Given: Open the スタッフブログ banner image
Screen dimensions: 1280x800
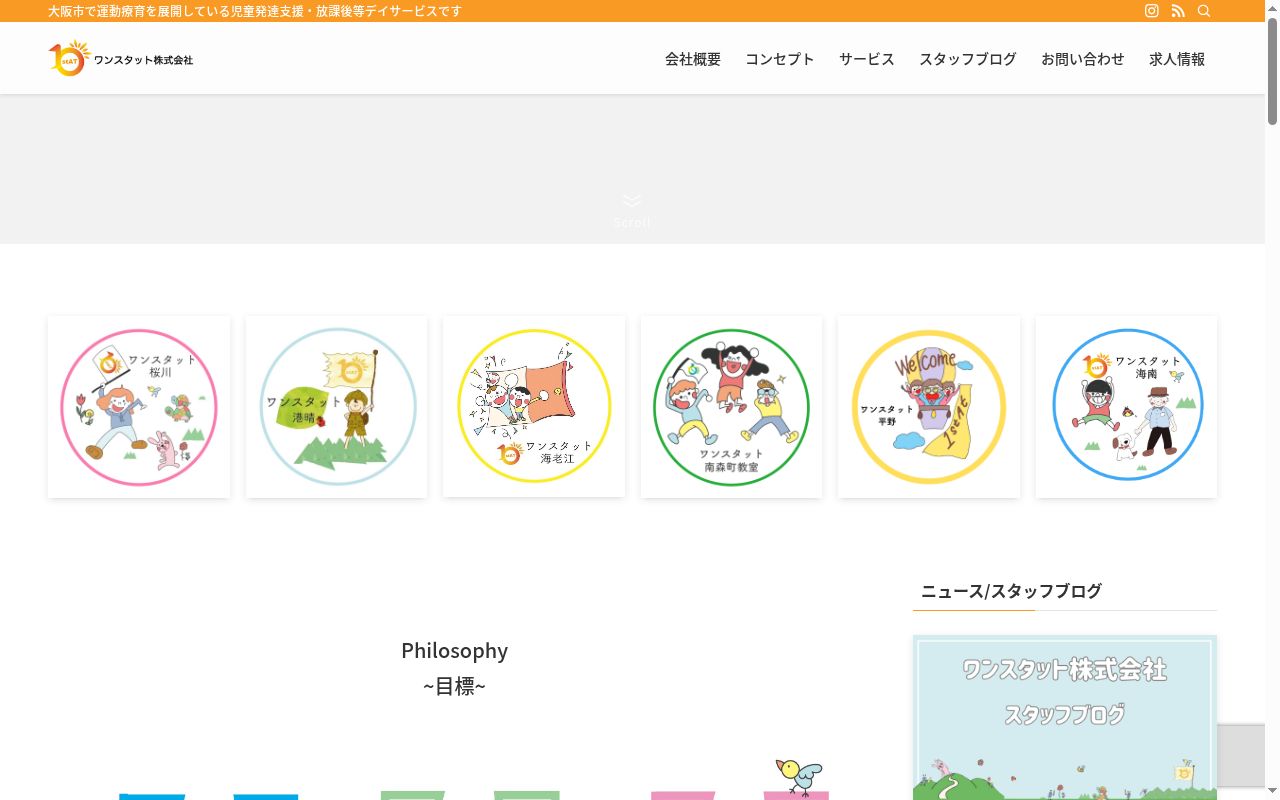Looking at the screenshot, I should pos(1065,718).
